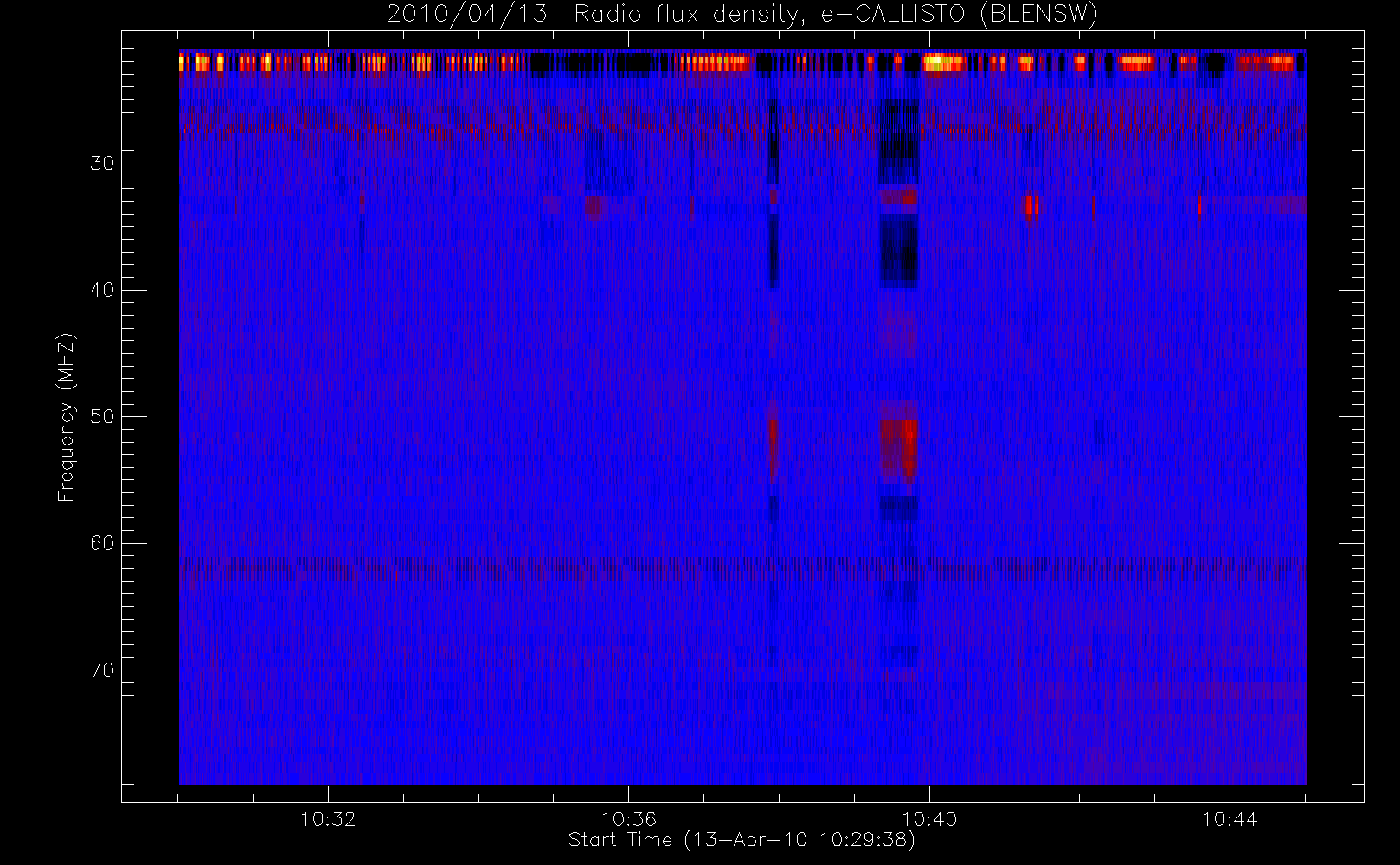
Task: Click the 60 frequency tick label
Action: click(x=102, y=543)
